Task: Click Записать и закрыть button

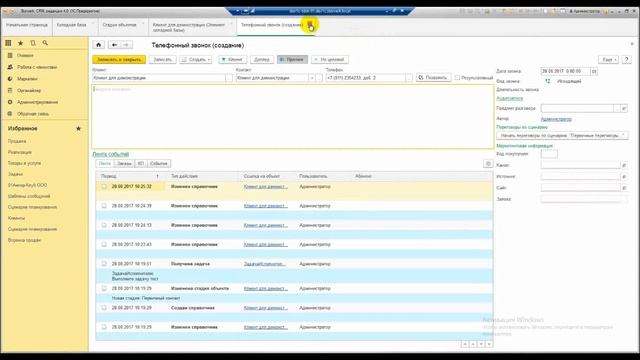Action: pyautogui.click(x=119, y=60)
